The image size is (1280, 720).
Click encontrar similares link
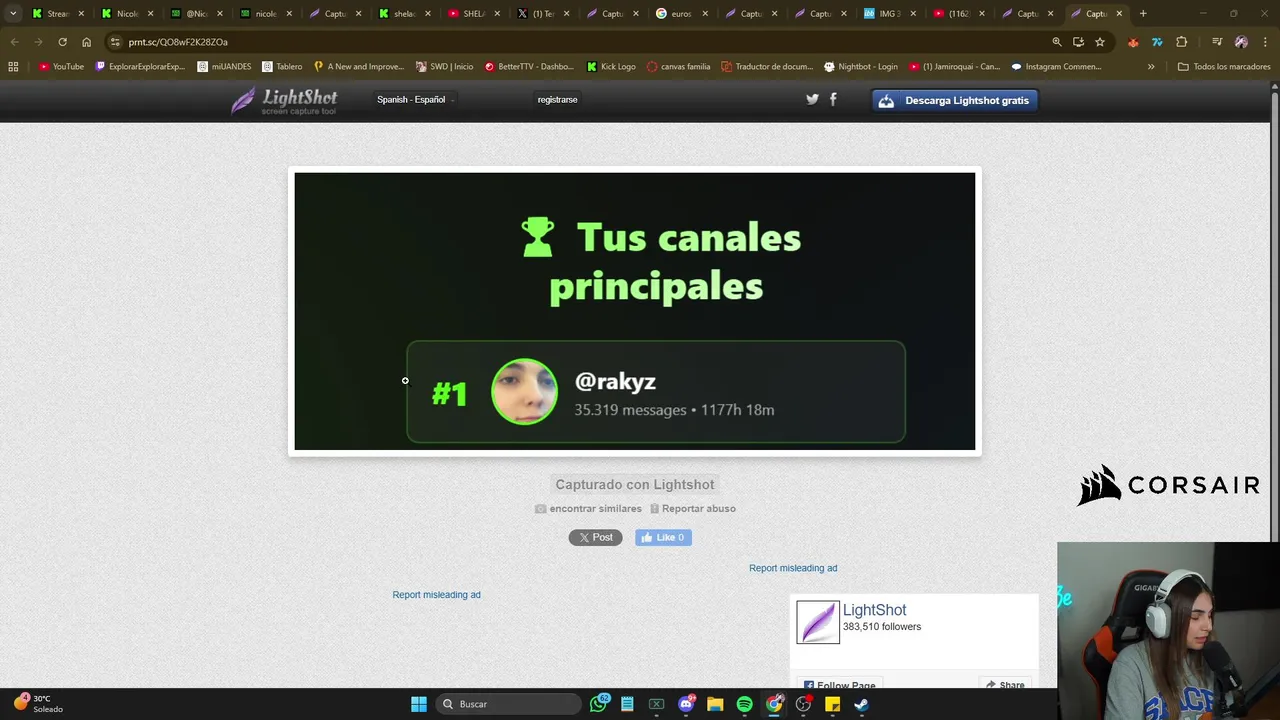click(x=588, y=508)
